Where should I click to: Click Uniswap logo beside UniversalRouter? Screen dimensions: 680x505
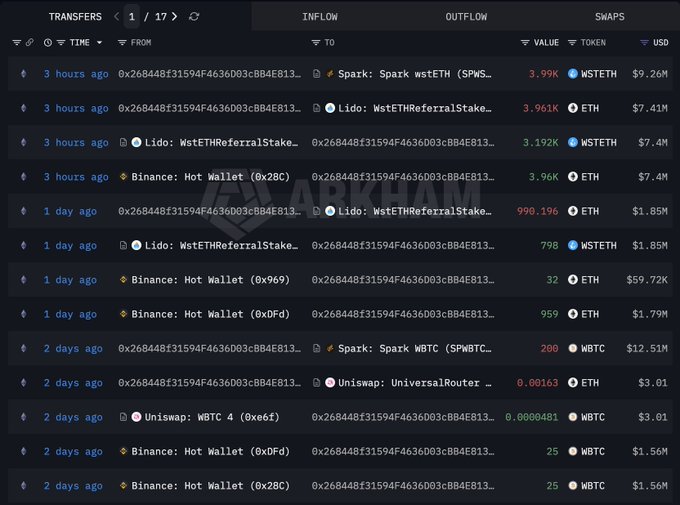[x=330, y=382]
